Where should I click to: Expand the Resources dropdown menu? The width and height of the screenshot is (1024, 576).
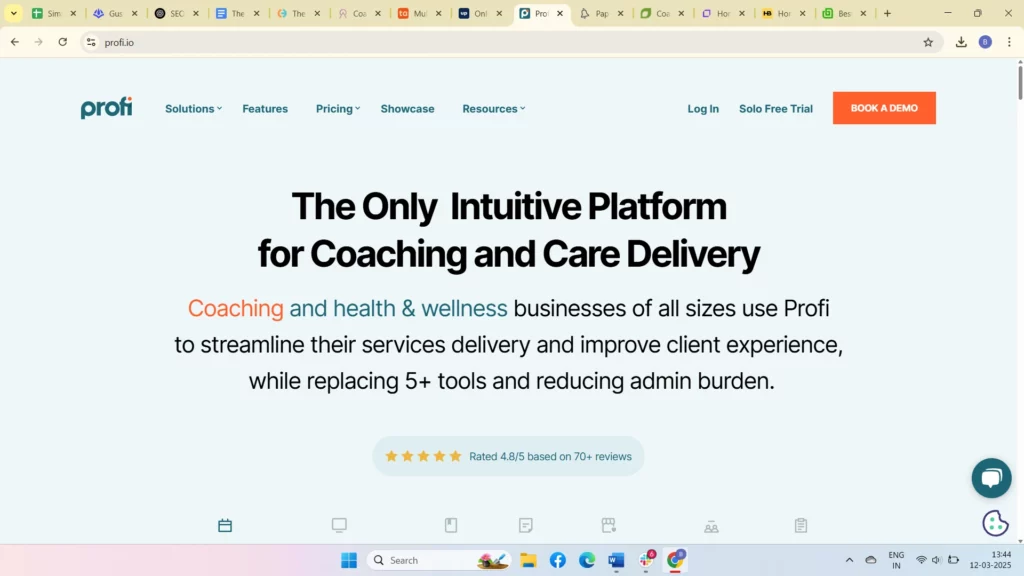pos(493,109)
